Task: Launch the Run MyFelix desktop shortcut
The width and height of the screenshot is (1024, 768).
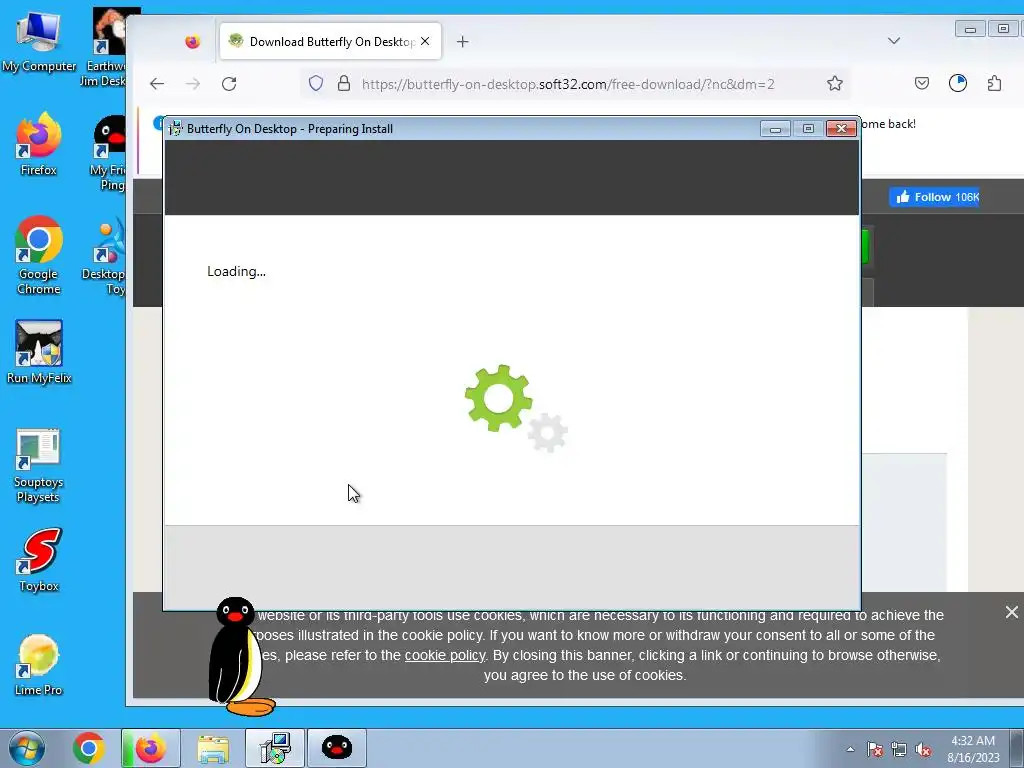Action: tap(39, 352)
